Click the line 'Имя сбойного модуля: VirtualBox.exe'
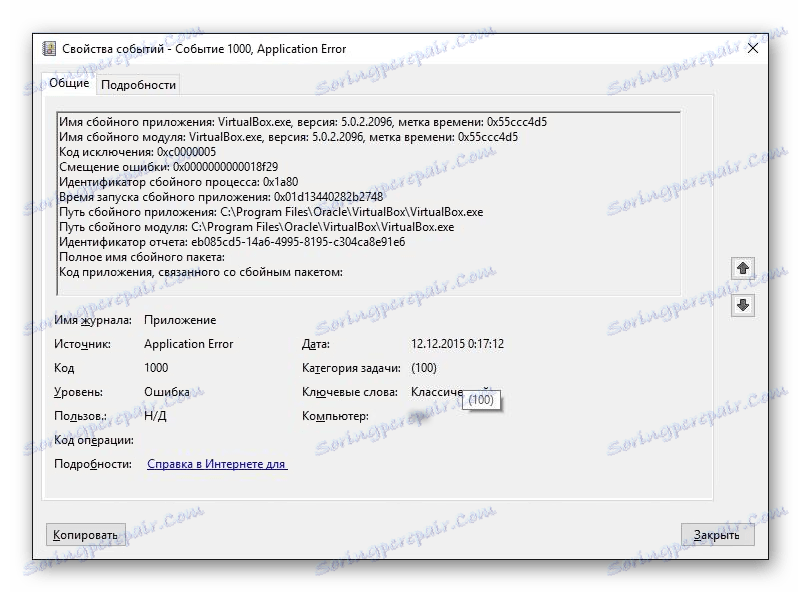Image resolution: width=801 pixels, height=592 pixels. click(289, 137)
